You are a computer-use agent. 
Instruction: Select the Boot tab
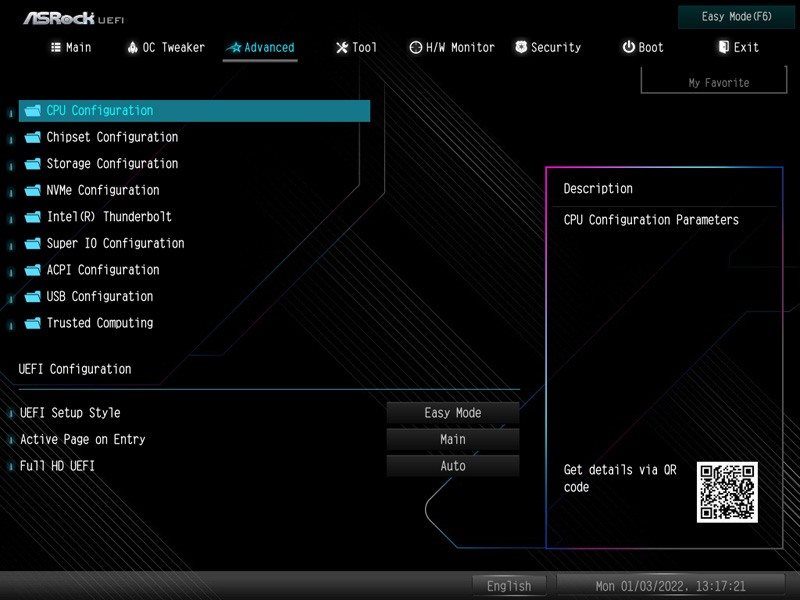(643, 47)
